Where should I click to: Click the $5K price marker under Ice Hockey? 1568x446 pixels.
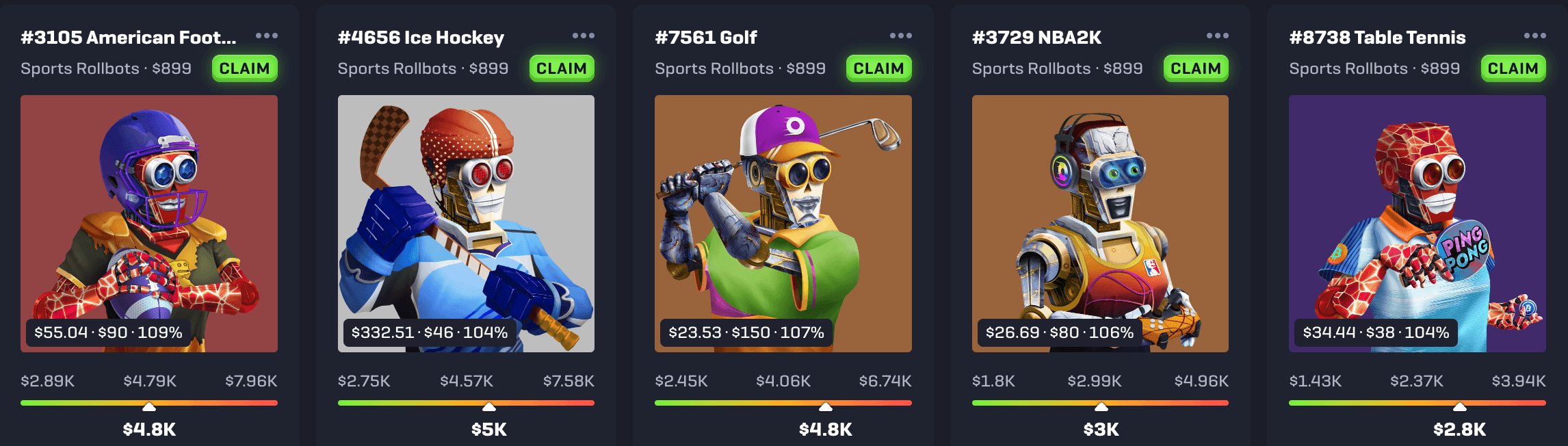click(489, 430)
